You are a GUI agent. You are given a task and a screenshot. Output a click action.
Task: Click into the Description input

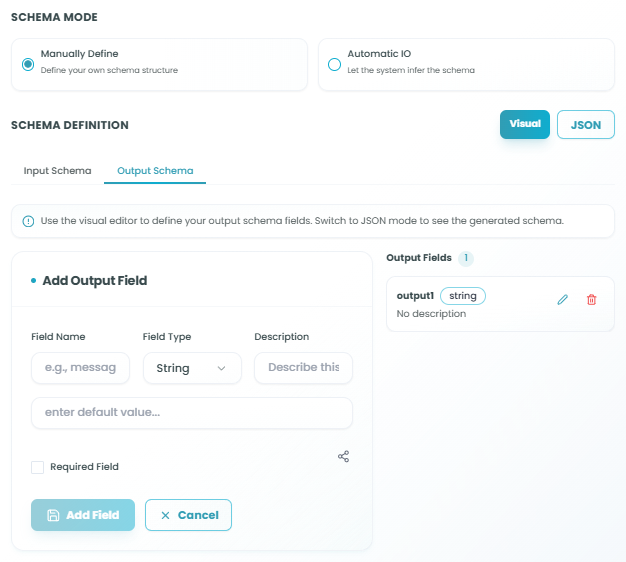(303, 368)
